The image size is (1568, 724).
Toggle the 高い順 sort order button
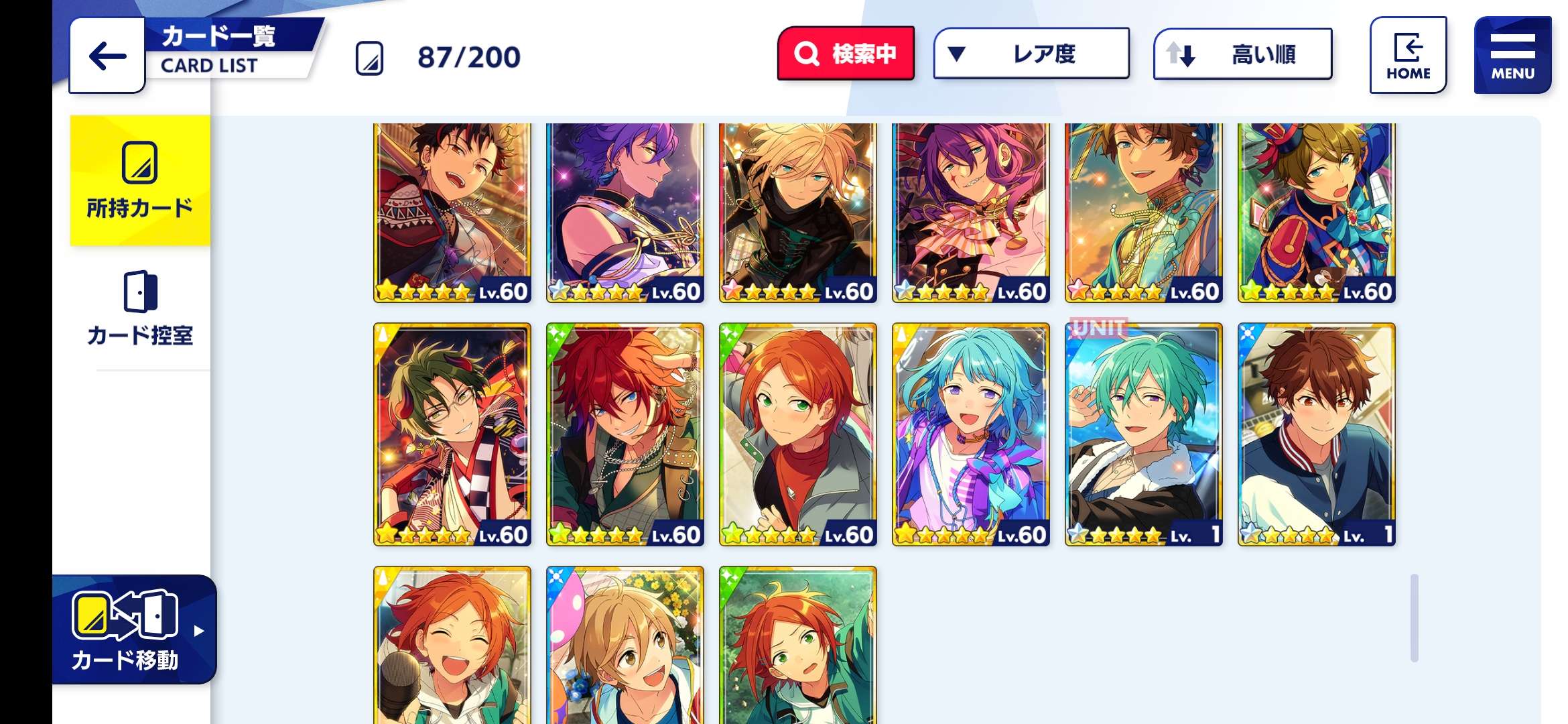(1242, 54)
